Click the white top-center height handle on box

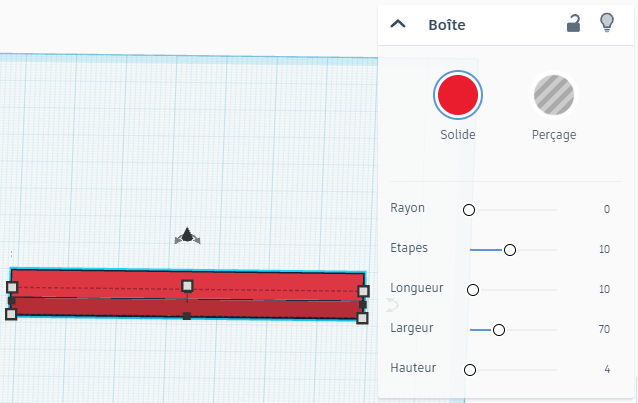pos(187,286)
